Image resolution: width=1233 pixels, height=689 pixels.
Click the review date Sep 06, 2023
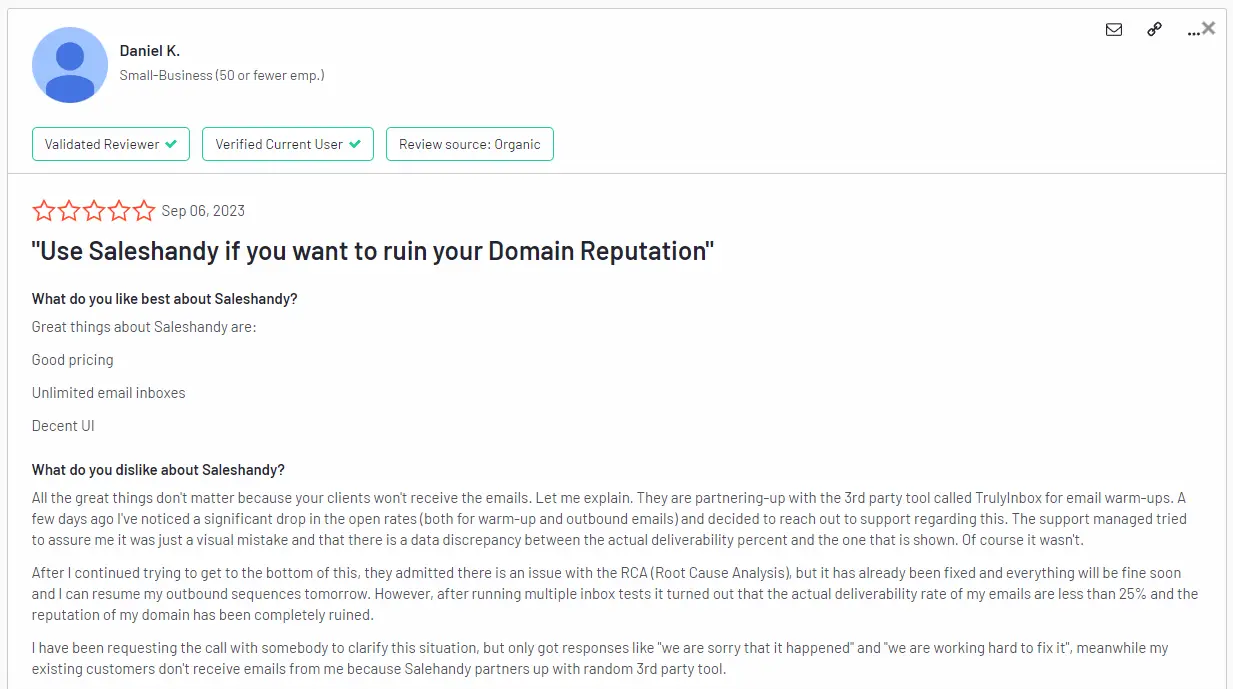(x=203, y=211)
